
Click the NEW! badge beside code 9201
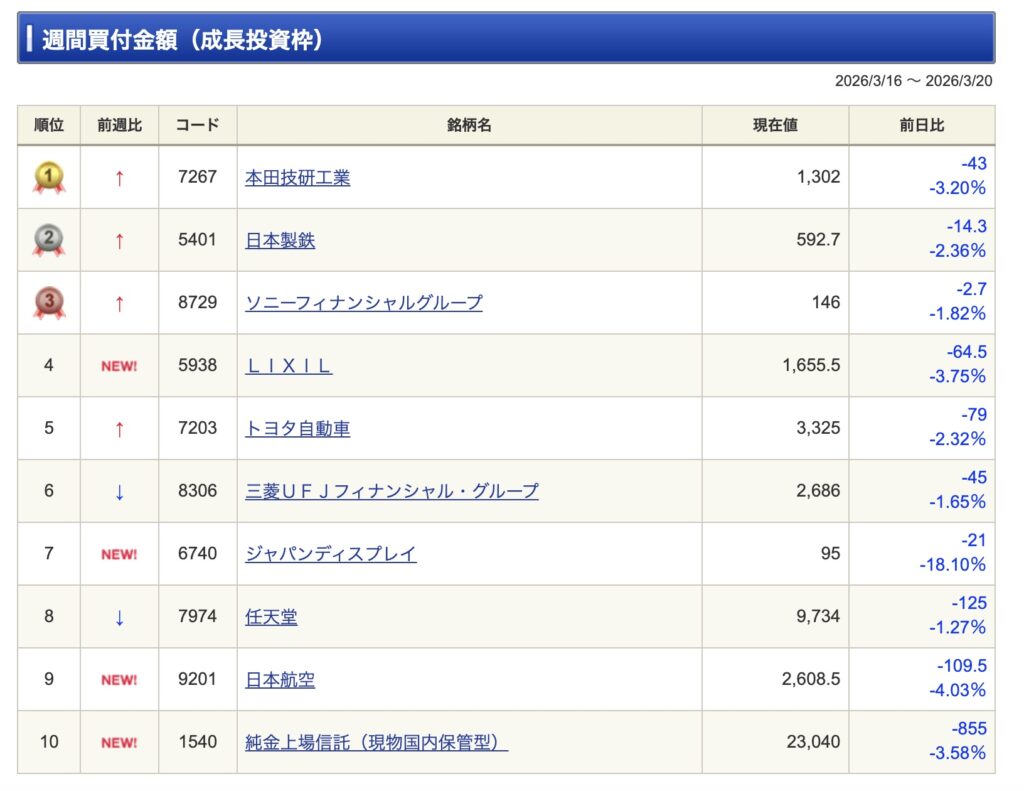[x=119, y=680]
